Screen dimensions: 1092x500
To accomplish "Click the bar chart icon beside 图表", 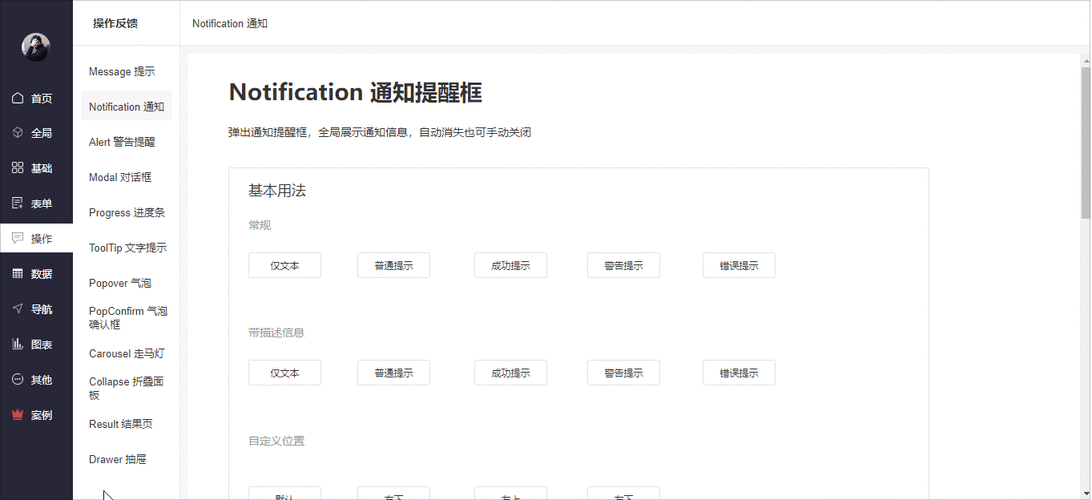I will (x=18, y=344).
